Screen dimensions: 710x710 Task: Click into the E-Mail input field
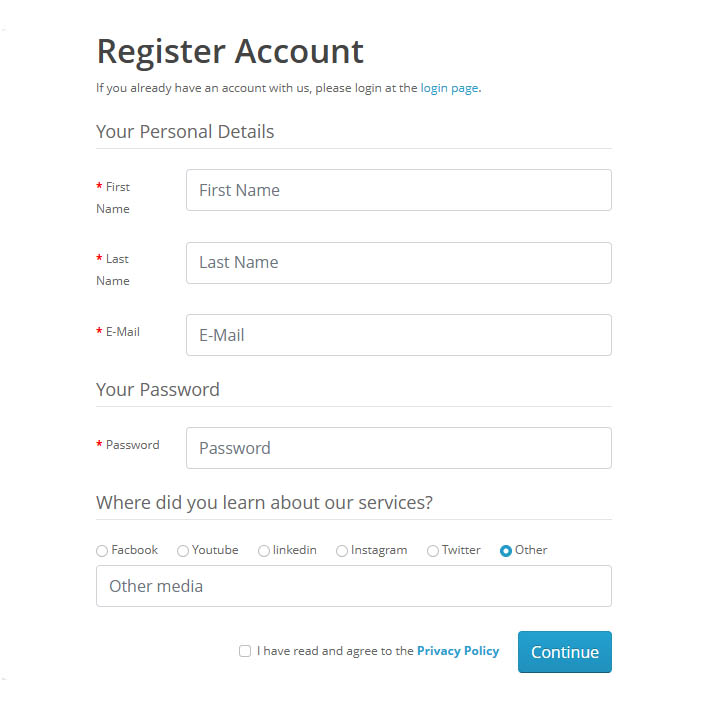point(398,335)
